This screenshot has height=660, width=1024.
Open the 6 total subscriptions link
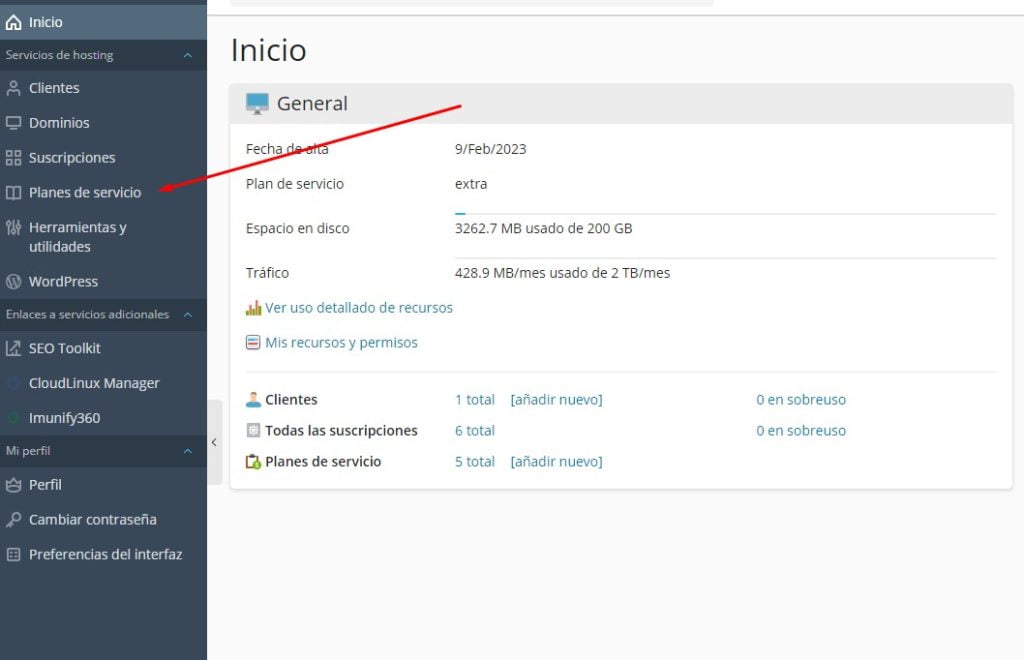475,431
